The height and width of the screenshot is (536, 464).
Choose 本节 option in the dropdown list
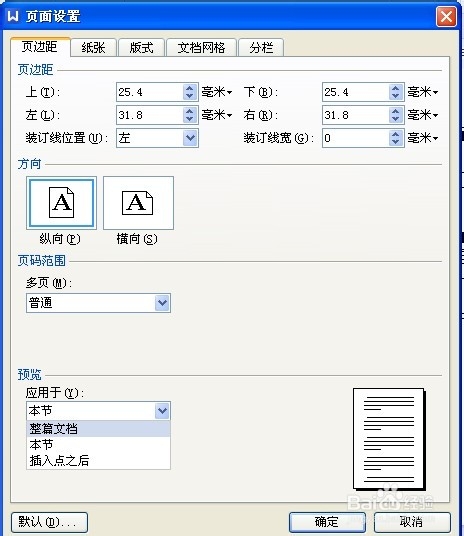coord(98,444)
